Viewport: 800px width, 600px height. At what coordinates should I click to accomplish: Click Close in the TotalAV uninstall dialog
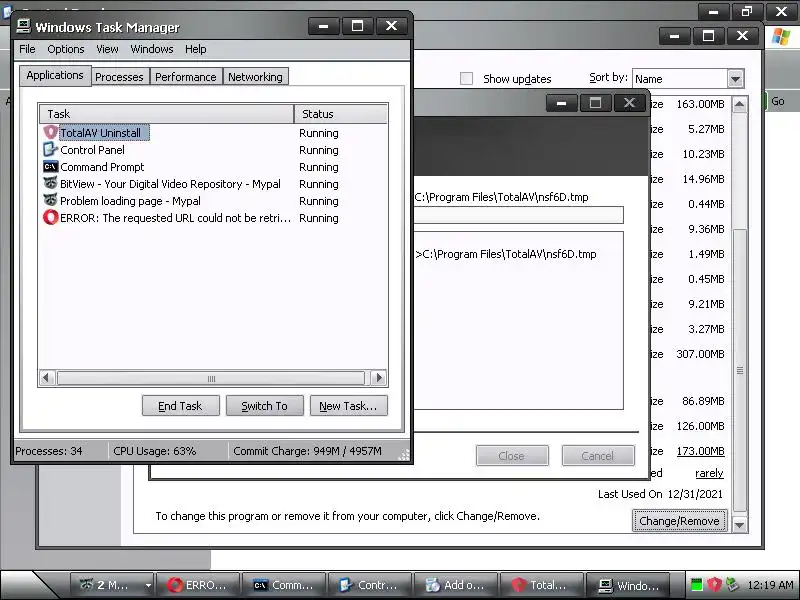(512, 456)
